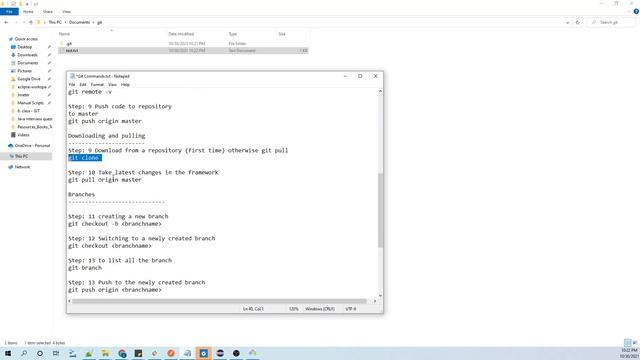Open the Share ribbon tab in Explorer
The image size is (640, 360).
[x=48, y=11]
